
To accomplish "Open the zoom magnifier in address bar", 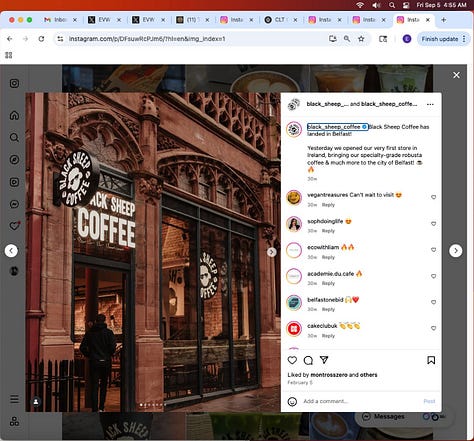I will tap(347, 39).
